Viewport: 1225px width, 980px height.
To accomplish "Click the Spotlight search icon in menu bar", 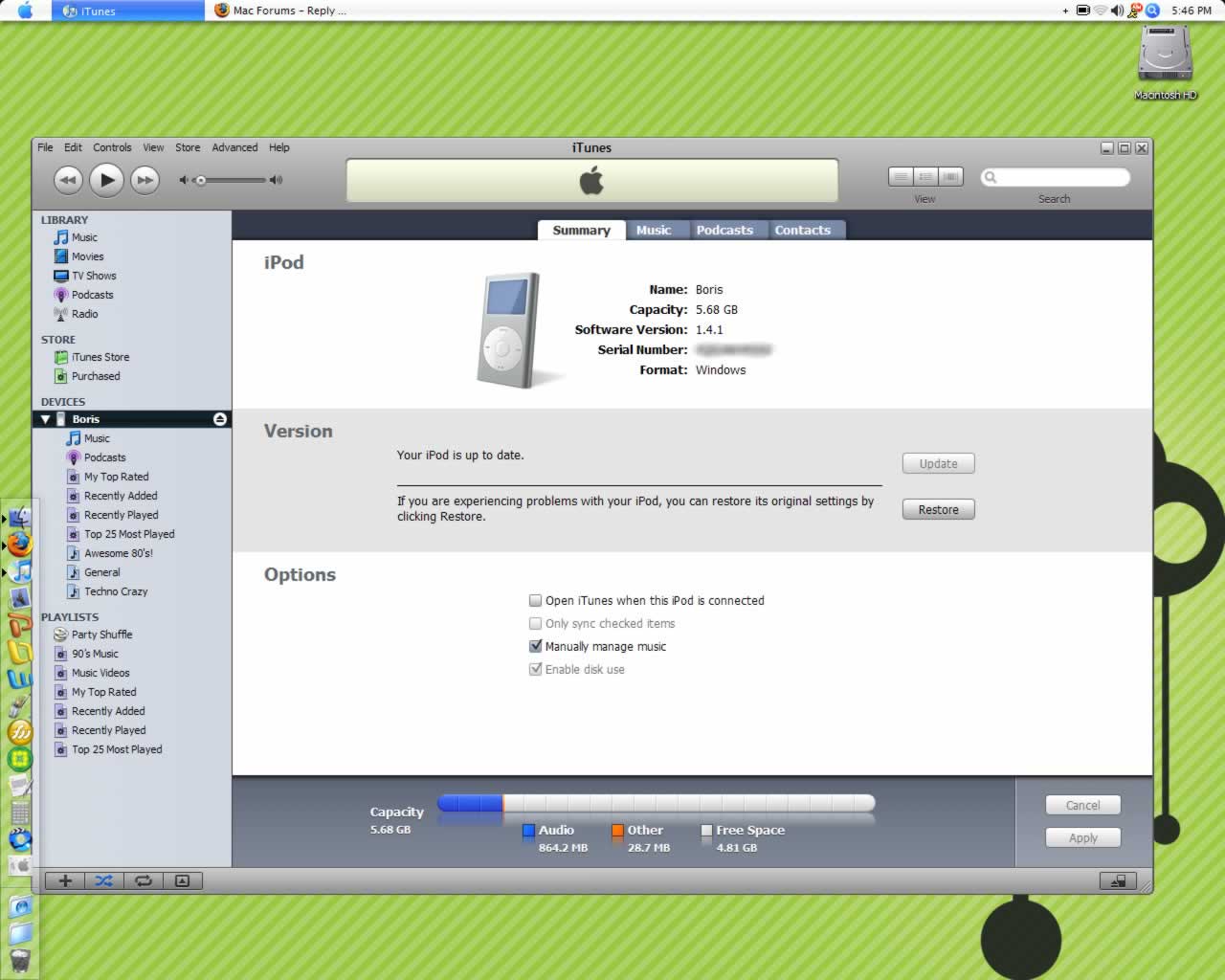I will (1152, 11).
